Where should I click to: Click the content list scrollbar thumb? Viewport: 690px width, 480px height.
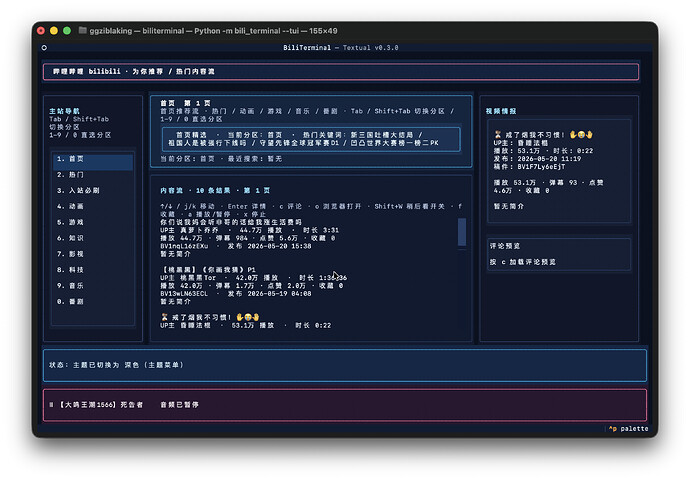click(462, 232)
